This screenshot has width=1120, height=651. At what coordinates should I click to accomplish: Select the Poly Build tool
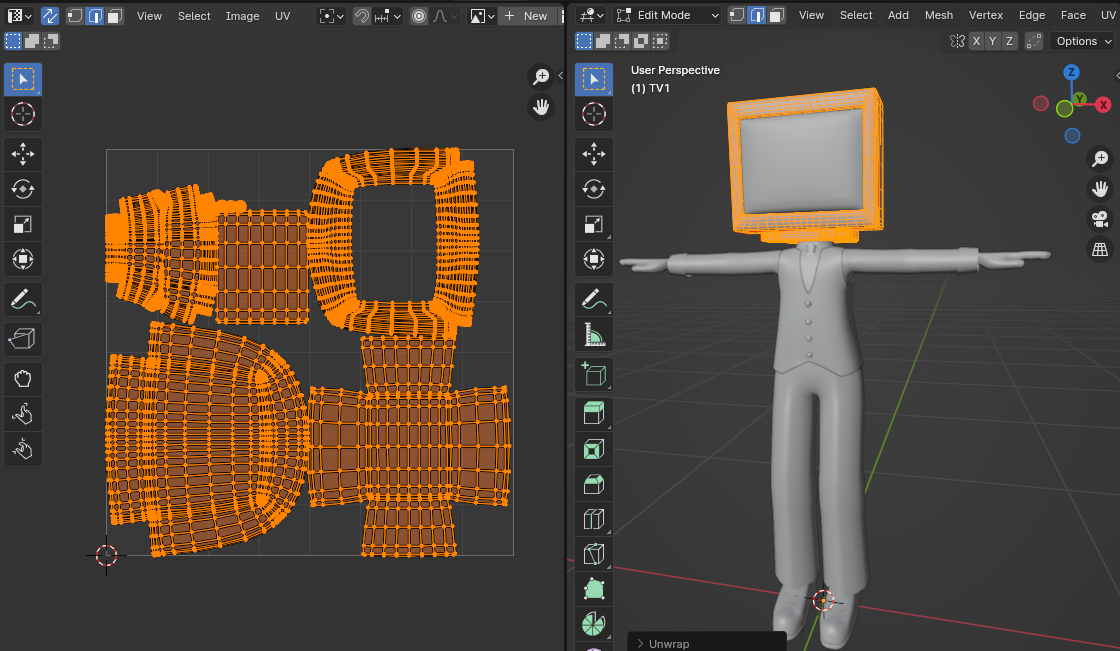(594, 590)
